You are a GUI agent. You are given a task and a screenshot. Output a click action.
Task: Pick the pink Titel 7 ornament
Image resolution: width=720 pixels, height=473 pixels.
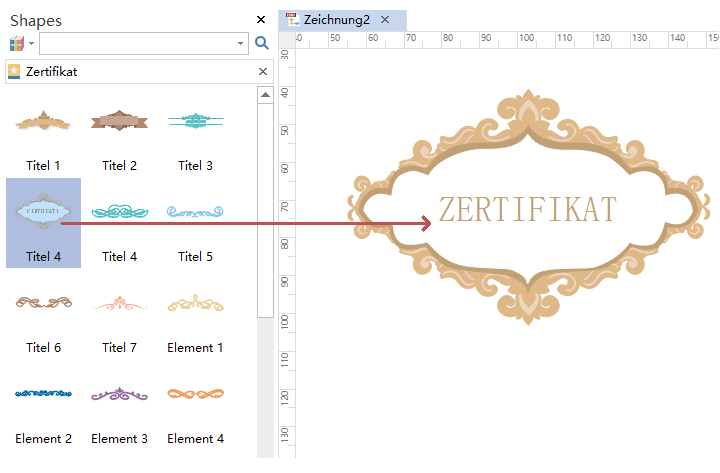[119, 303]
